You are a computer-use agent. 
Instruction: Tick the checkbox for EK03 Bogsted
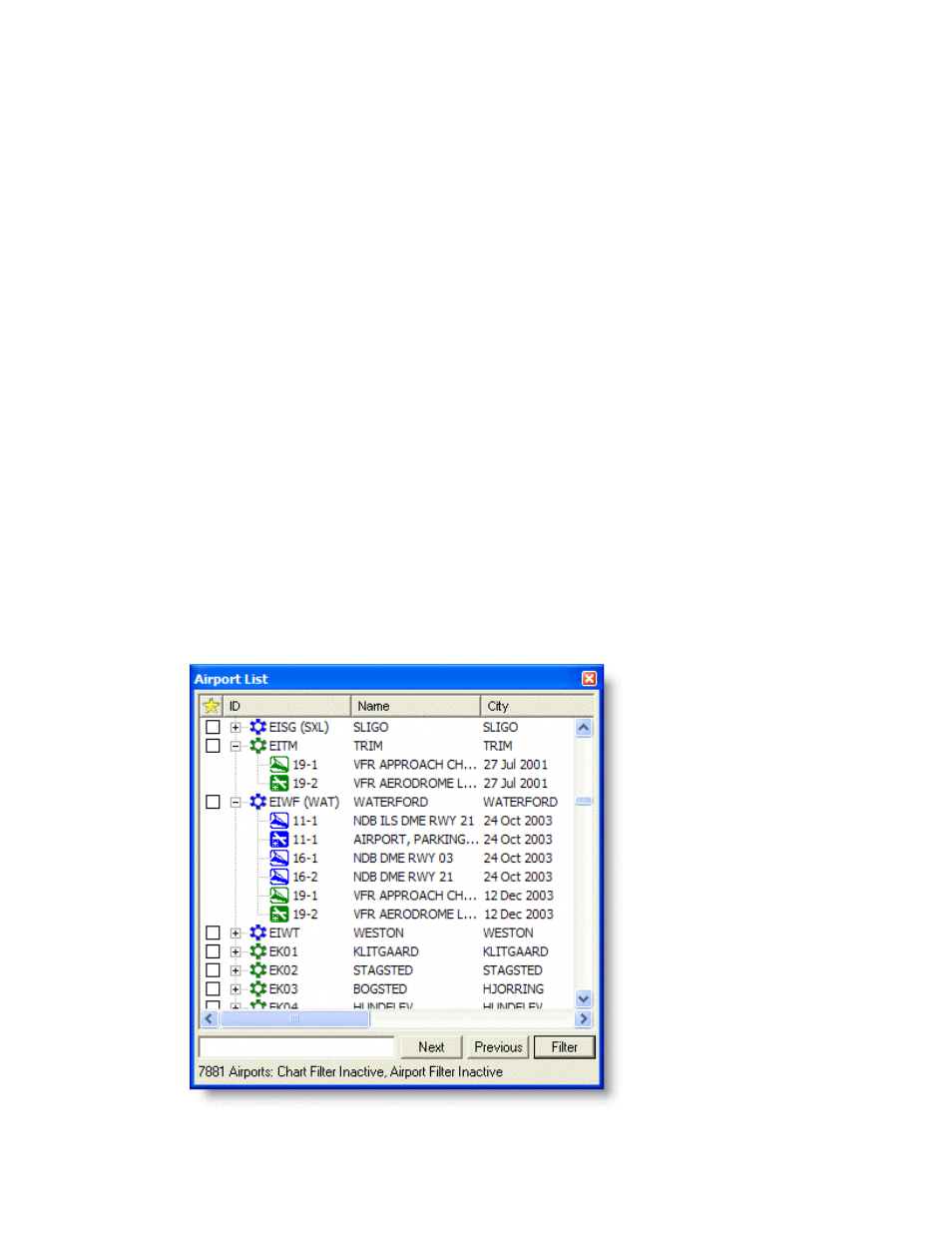point(213,989)
